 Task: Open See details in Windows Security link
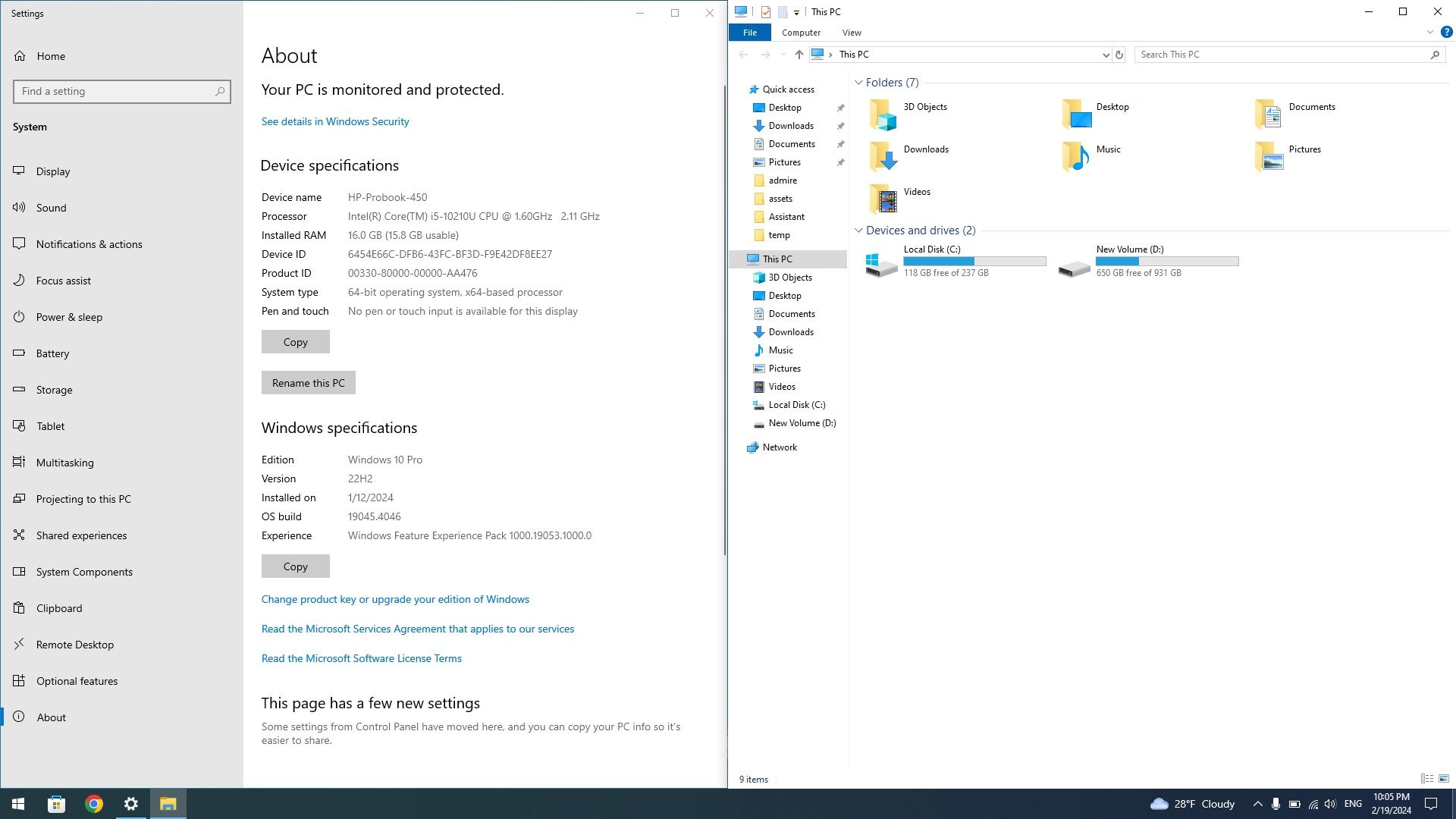point(335,121)
